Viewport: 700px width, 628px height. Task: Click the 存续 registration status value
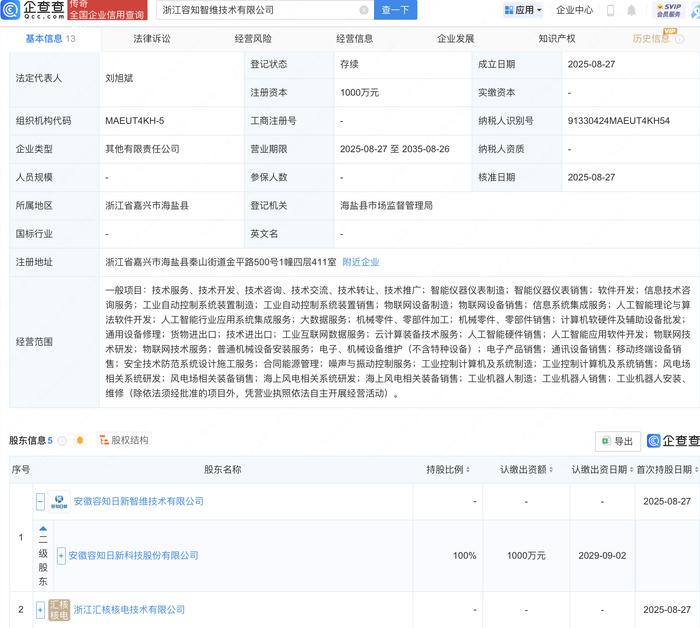[350, 64]
